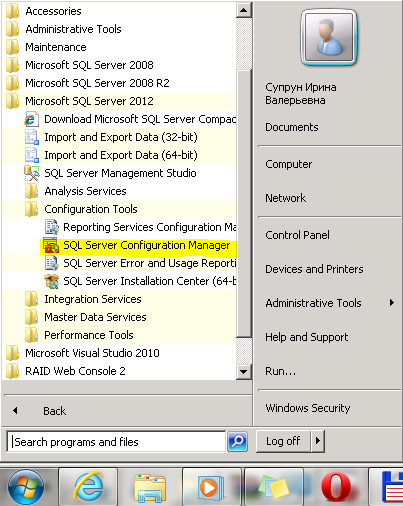This screenshot has height=506, width=403.
Task: Open Control Panel from the right pane
Action: (x=297, y=235)
